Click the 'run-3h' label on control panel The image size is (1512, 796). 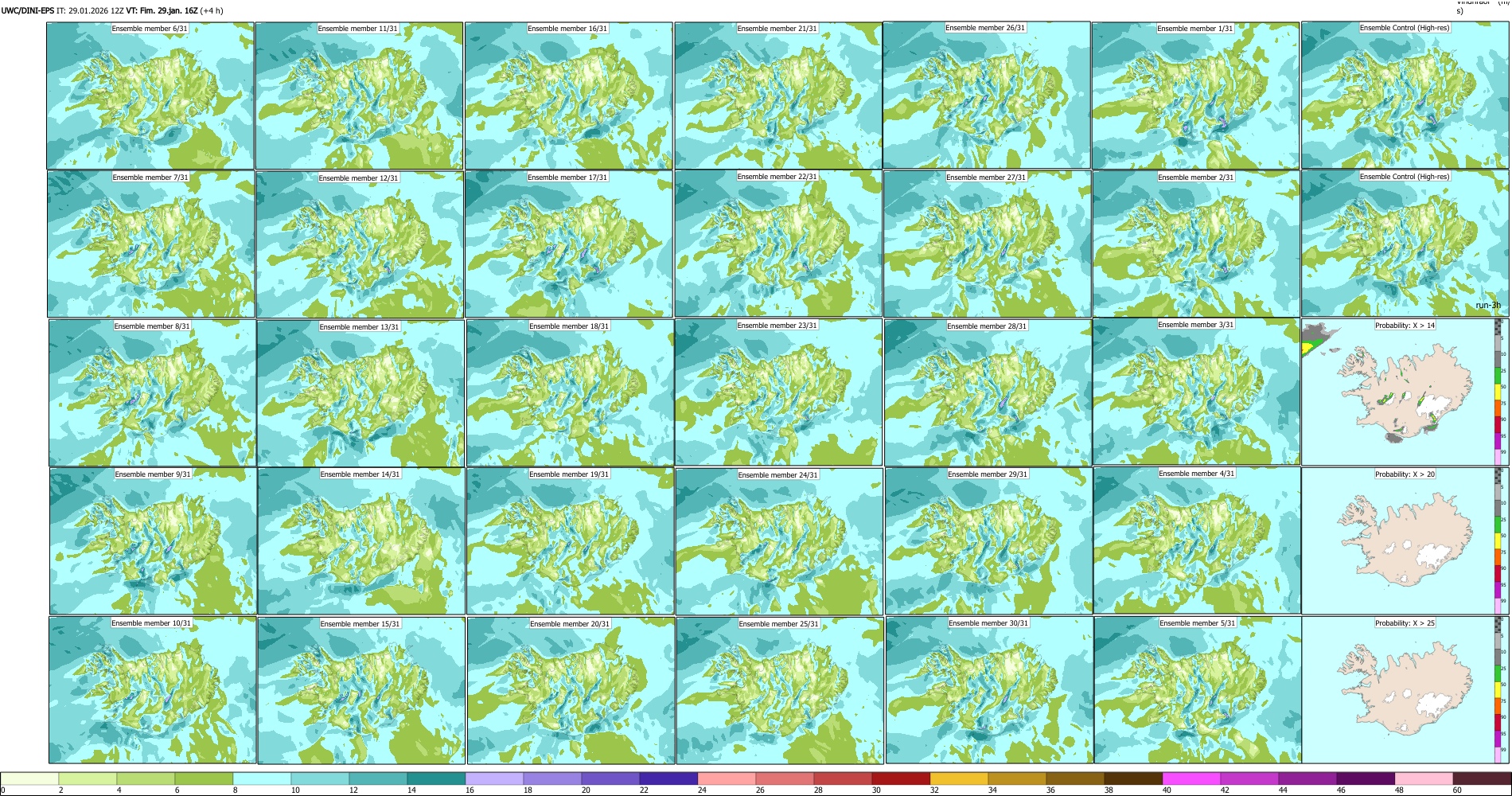coord(1488,306)
